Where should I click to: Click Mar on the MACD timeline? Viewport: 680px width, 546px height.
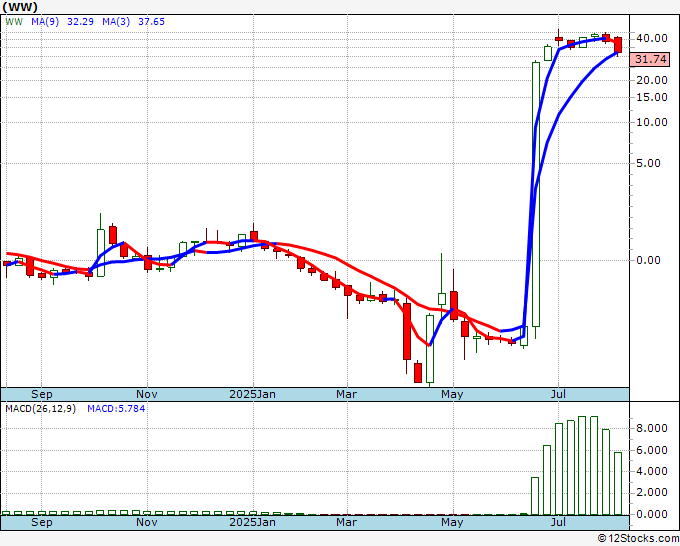[x=347, y=522]
